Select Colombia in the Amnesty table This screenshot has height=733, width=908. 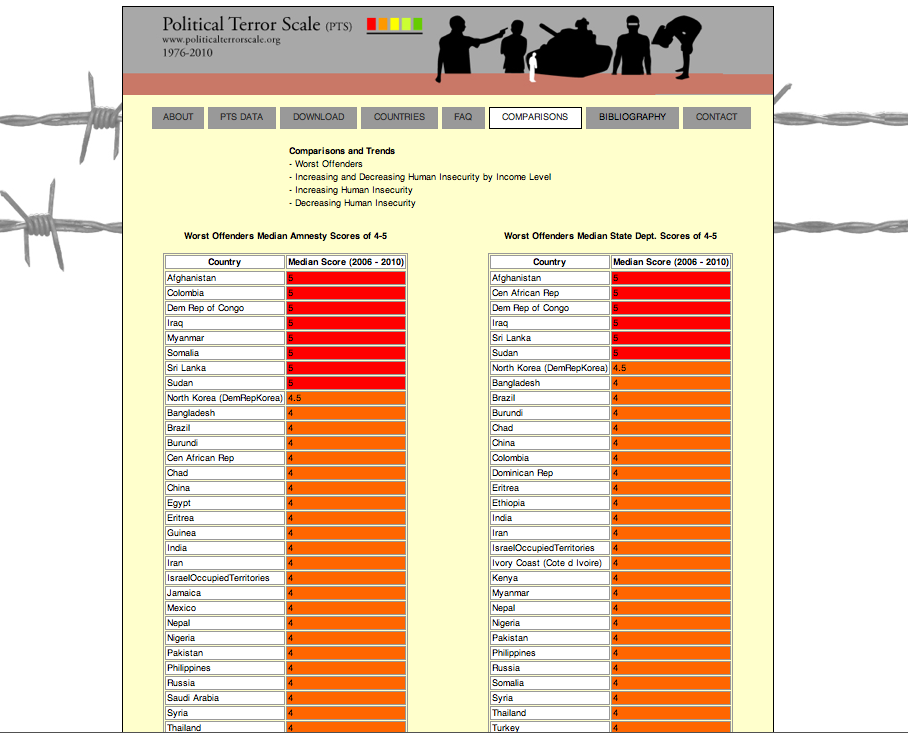pos(225,293)
